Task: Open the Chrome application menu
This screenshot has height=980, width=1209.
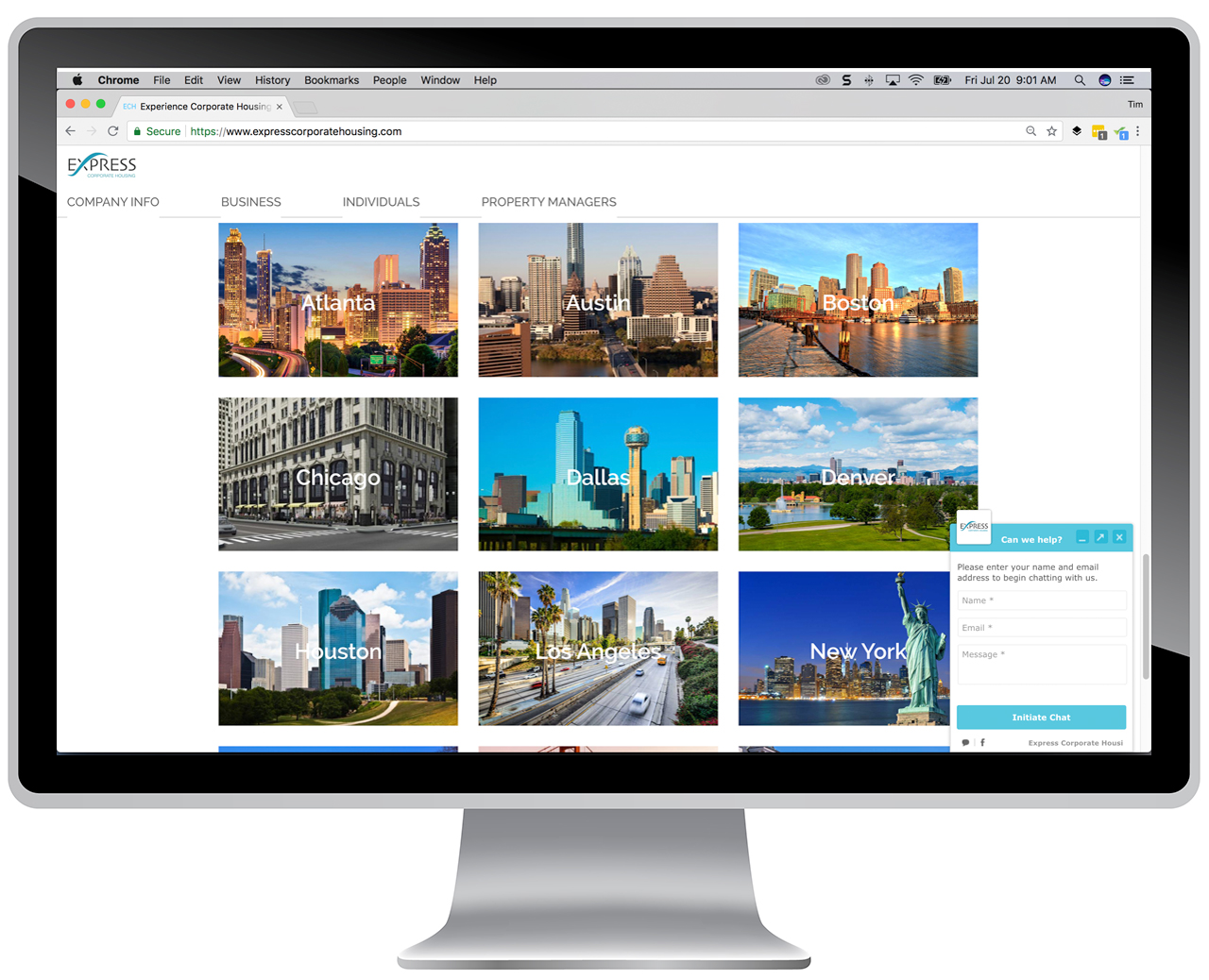Action: coord(118,80)
